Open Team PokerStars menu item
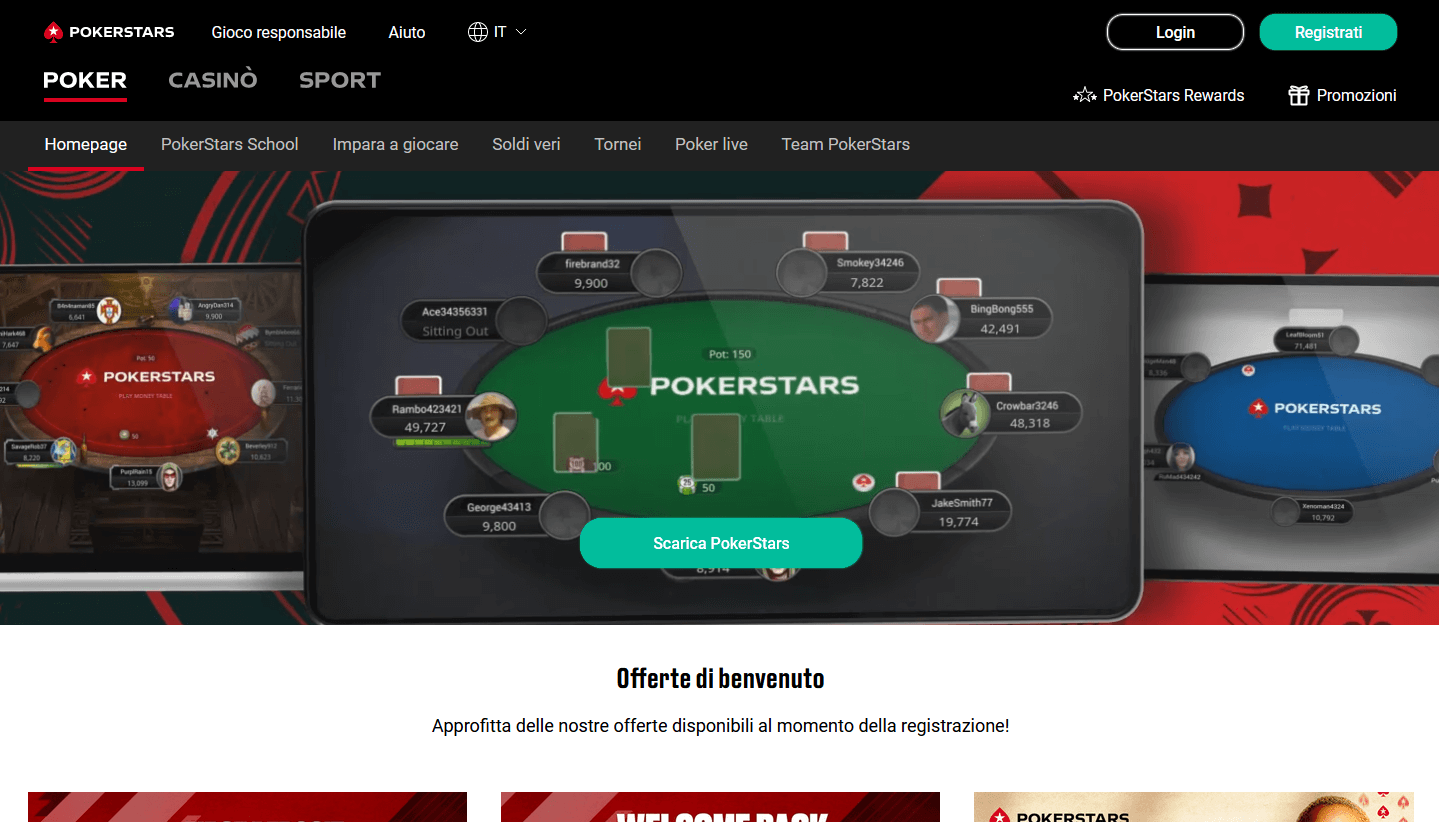The image size is (1439, 822). click(x=846, y=144)
